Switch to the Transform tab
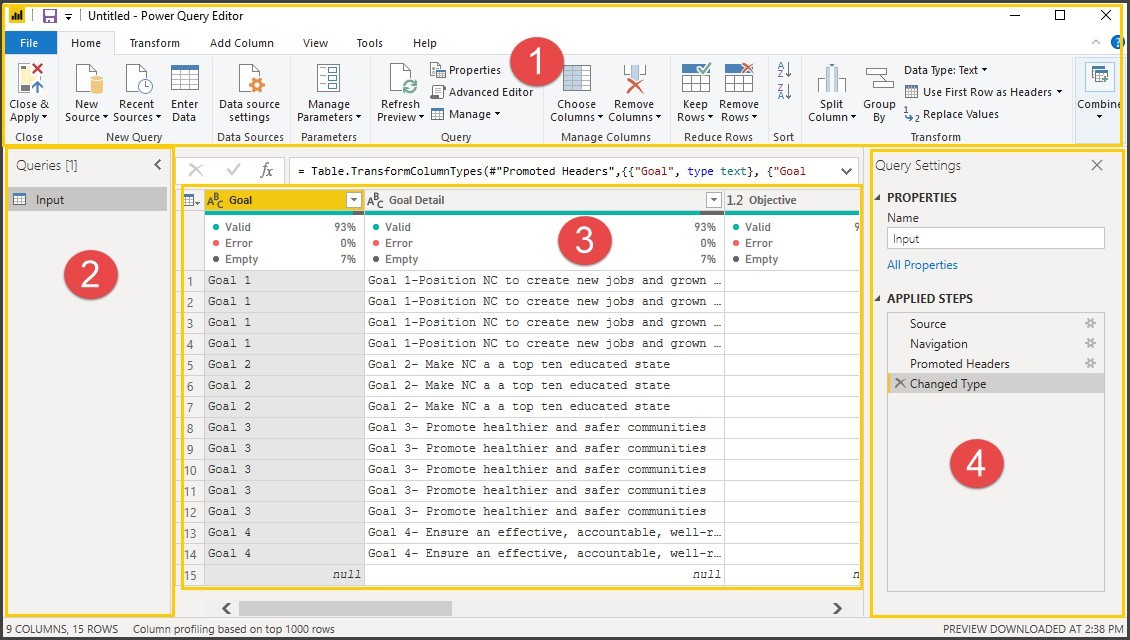 click(x=154, y=43)
